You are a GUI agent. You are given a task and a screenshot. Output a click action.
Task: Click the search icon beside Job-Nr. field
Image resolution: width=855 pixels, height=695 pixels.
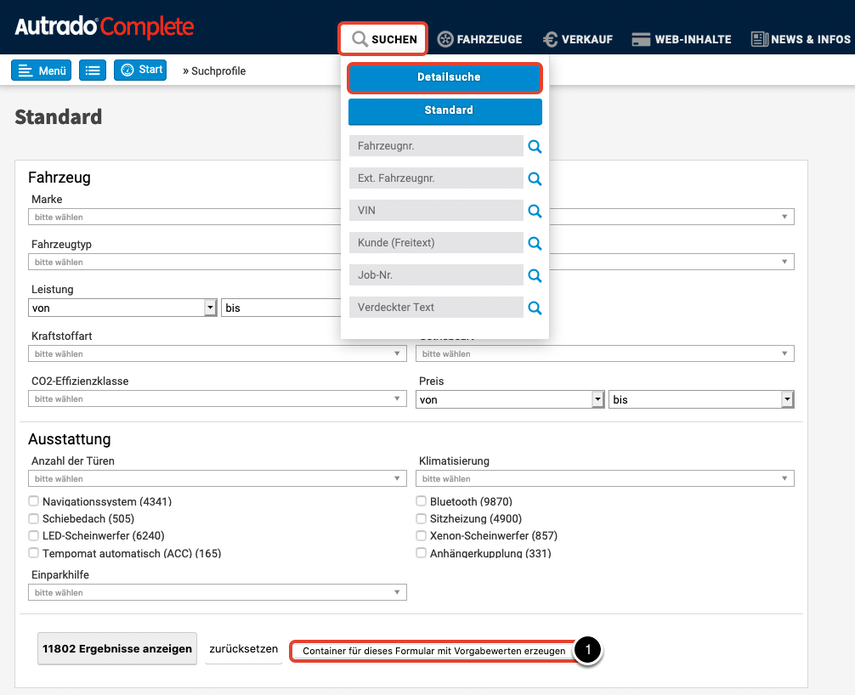pos(535,276)
